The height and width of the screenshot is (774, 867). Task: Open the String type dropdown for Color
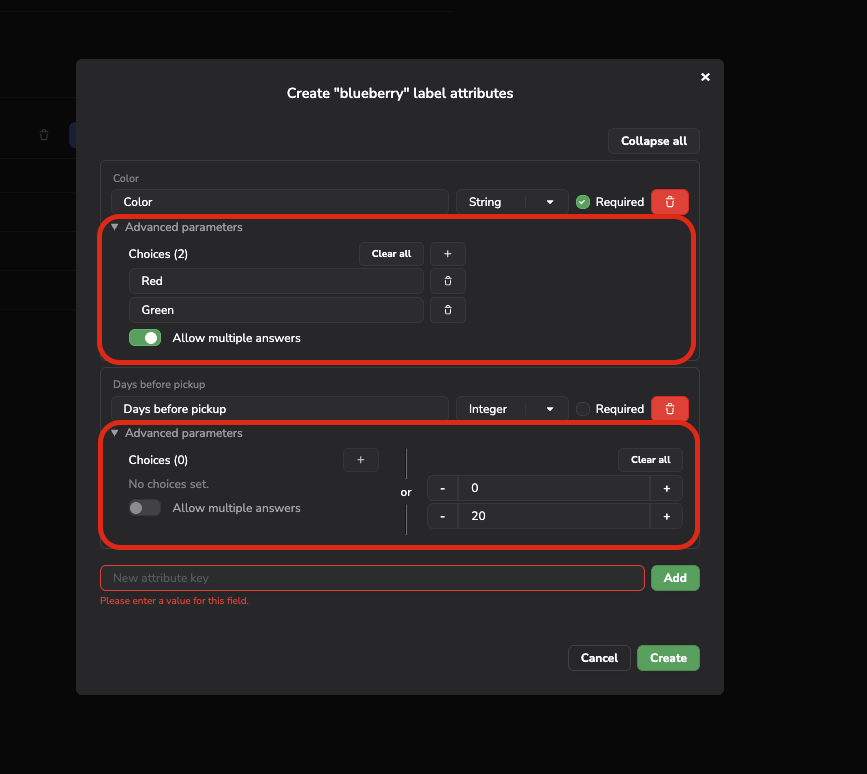[512, 202]
